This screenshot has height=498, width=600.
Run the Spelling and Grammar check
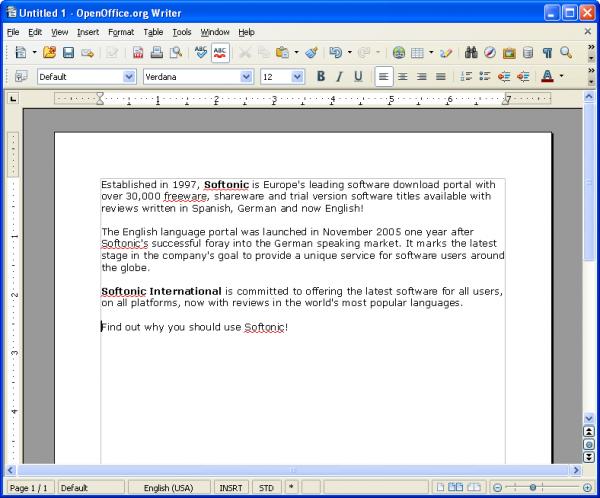[201, 53]
